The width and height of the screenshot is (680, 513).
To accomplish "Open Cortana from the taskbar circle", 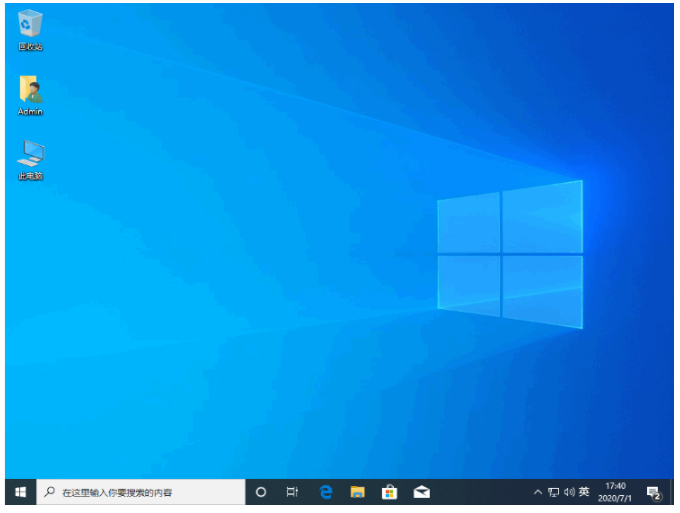I will click(261, 492).
